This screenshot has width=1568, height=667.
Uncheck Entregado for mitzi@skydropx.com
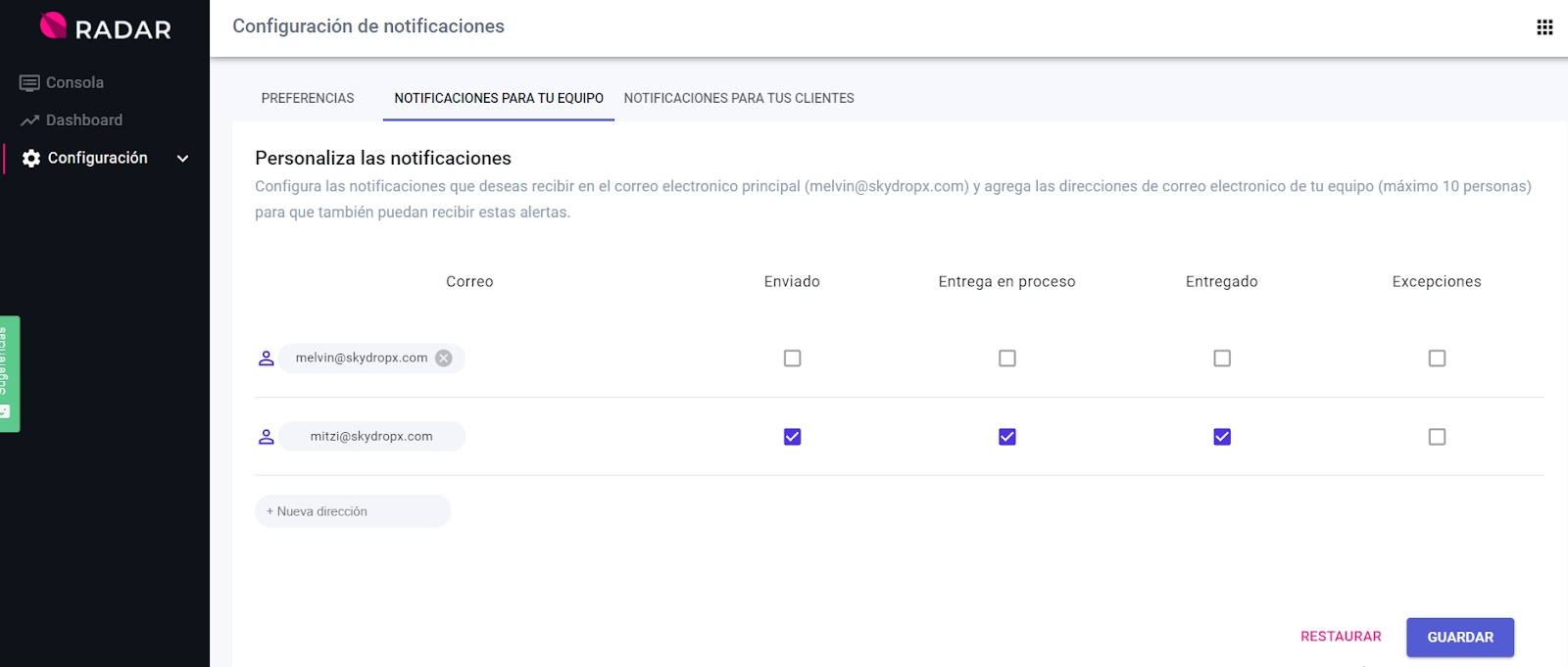click(x=1221, y=437)
